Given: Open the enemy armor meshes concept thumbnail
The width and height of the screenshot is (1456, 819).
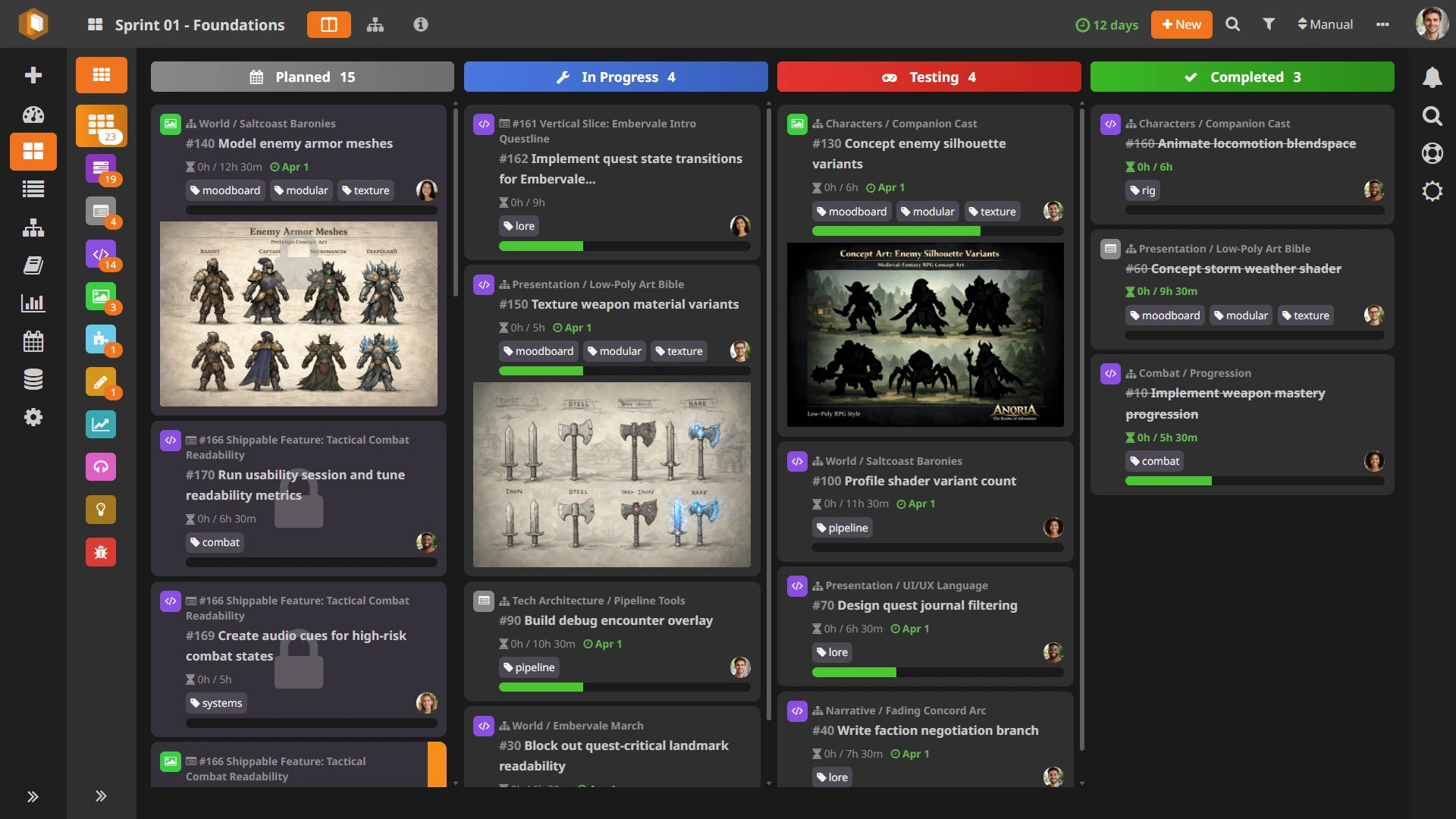Looking at the screenshot, I should coord(297,314).
